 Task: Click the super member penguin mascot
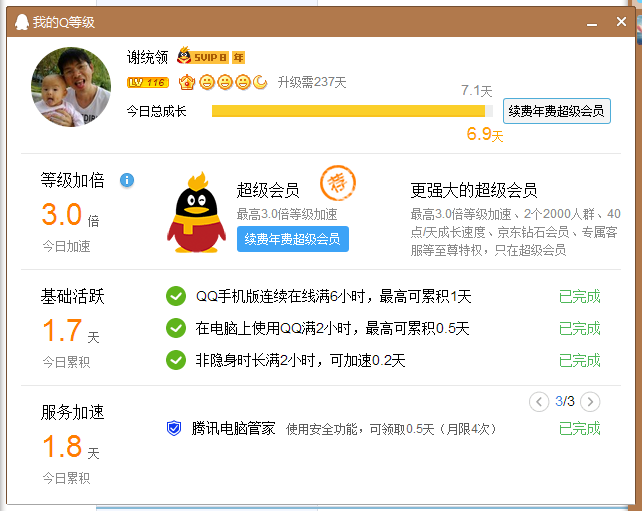tap(197, 213)
